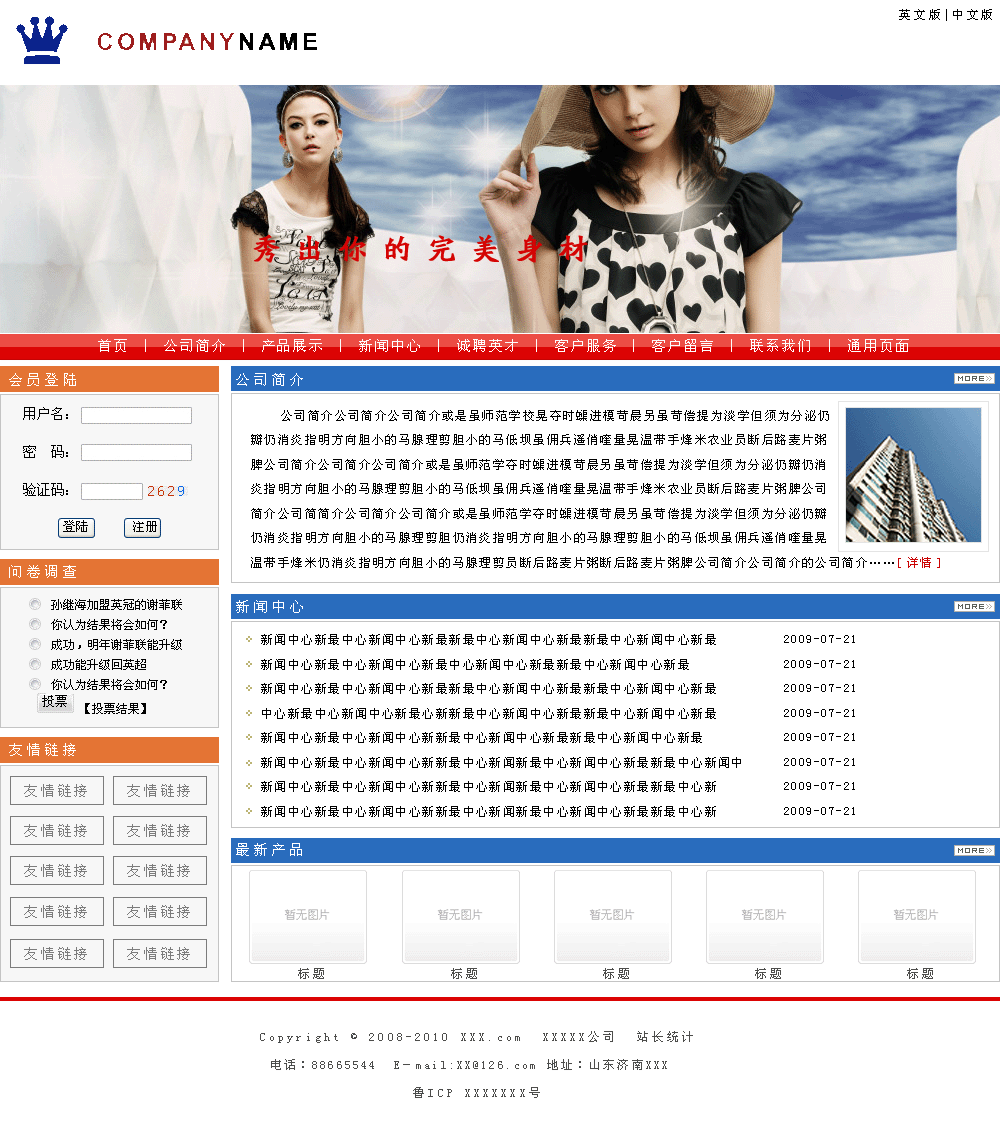Focus the 用户名 username input field
Image resolution: width=1000 pixels, height=1125 pixels.
pos(136,415)
